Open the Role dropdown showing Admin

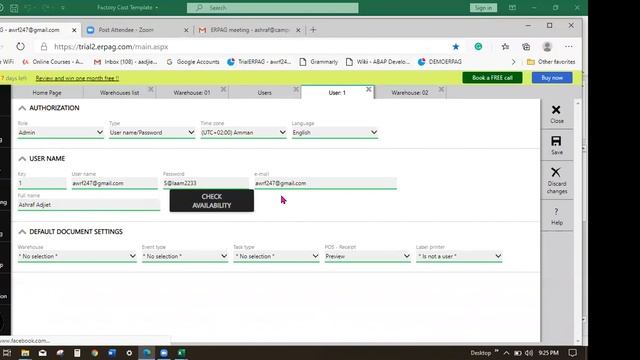(60, 133)
